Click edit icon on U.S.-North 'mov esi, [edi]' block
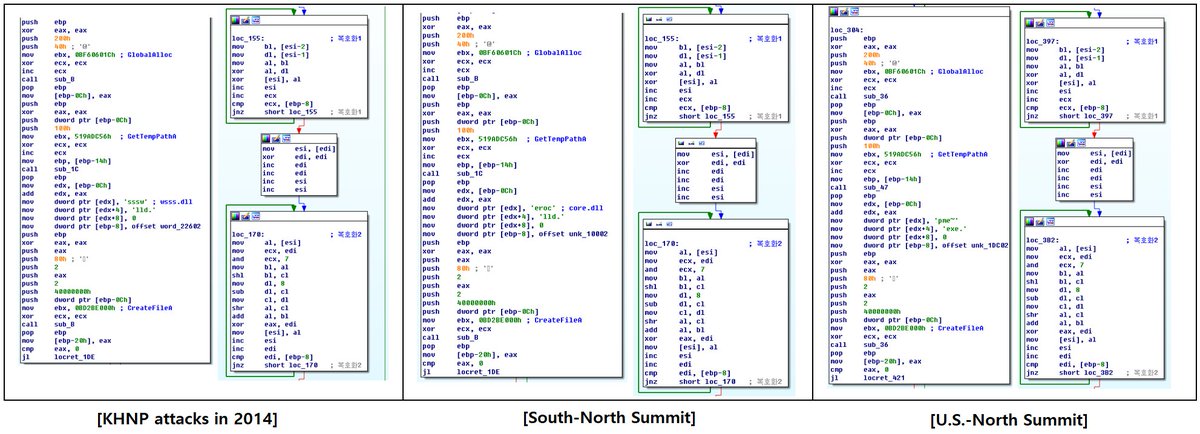Image resolution: width=1200 pixels, height=434 pixels. 1070,143
